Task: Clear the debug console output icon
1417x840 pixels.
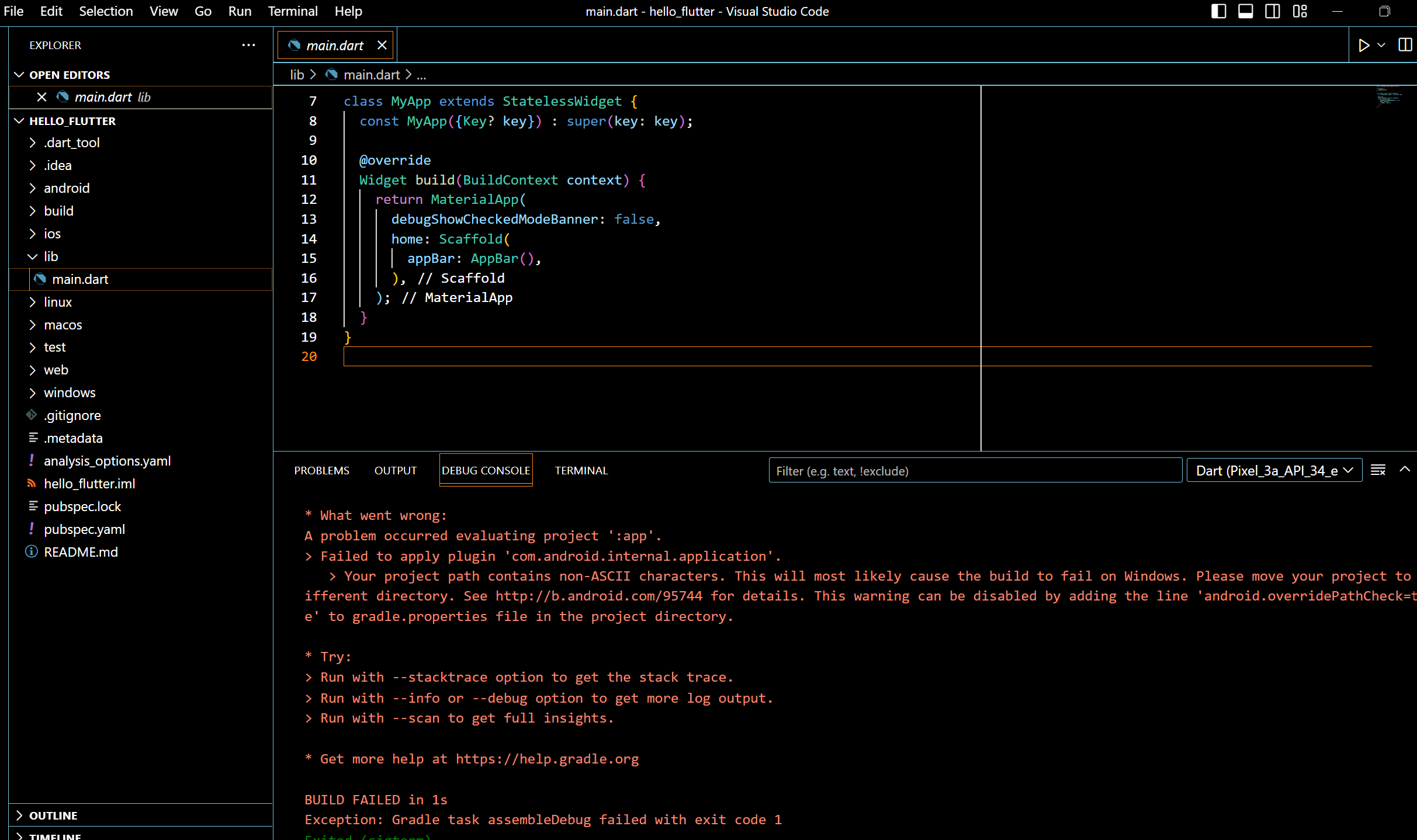Action: click(1378, 470)
